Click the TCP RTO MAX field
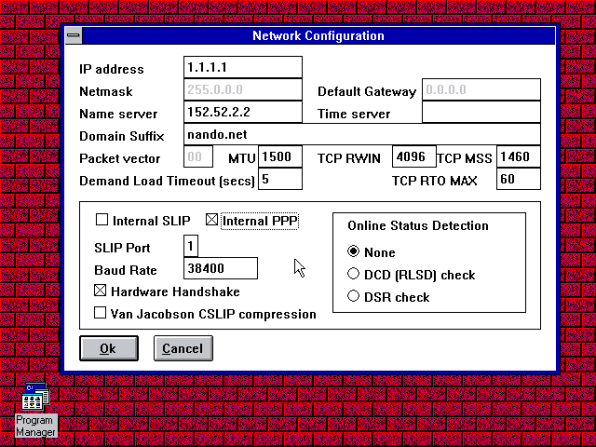596x447 pixels. [x=518, y=179]
